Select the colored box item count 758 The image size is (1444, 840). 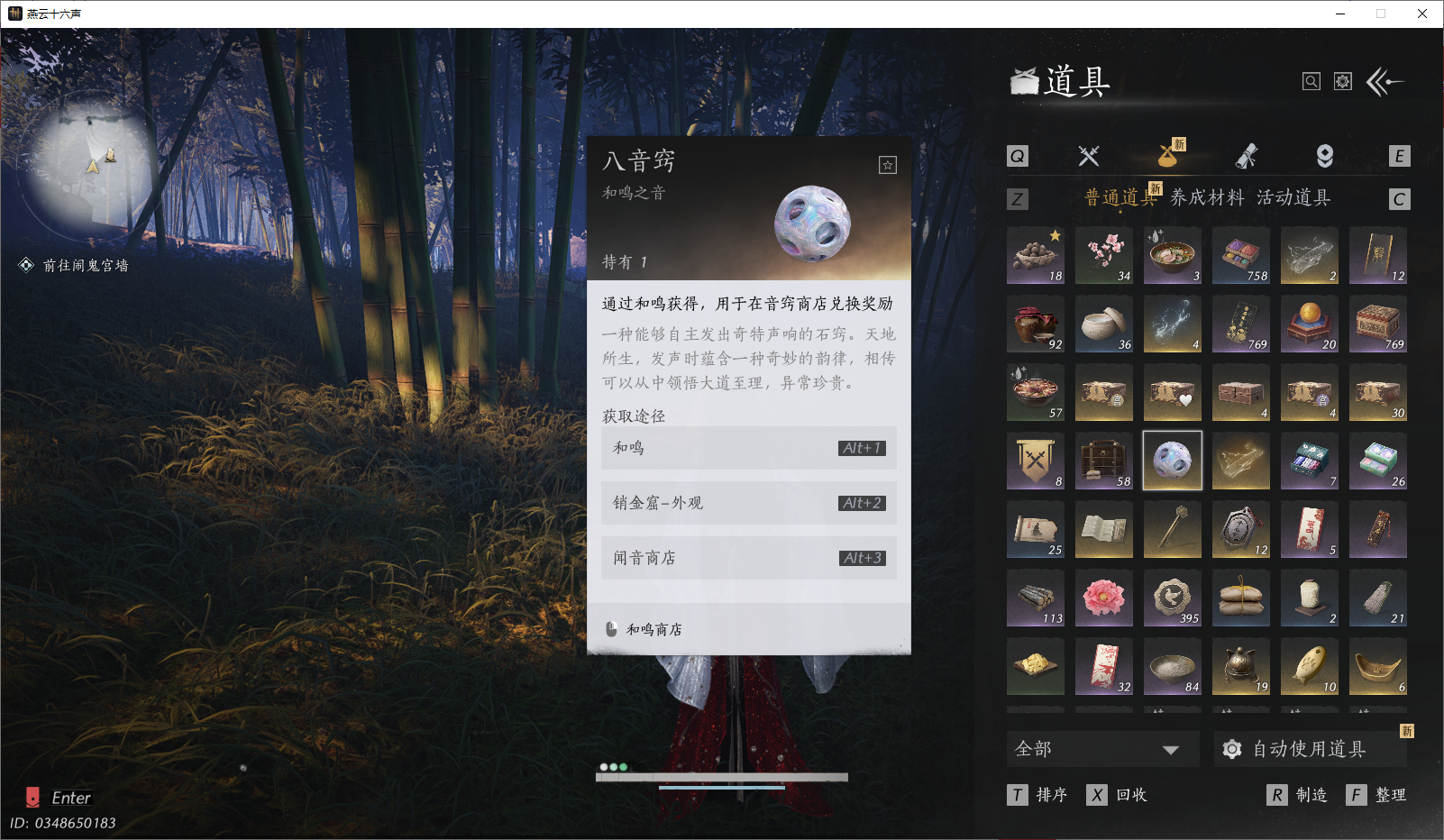1241,255
